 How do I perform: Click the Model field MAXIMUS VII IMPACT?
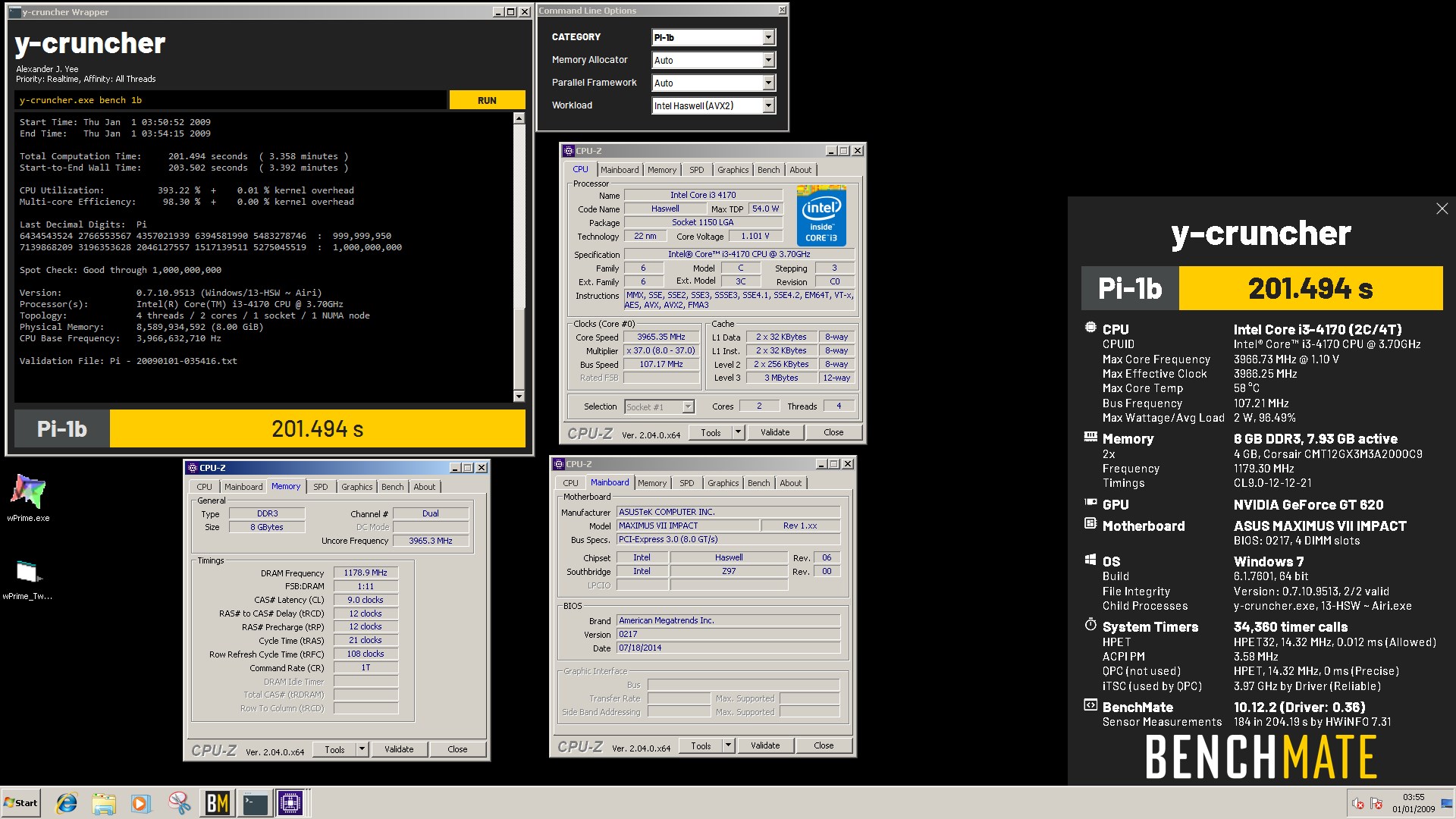pyautogui.click(x=687, y=526)
